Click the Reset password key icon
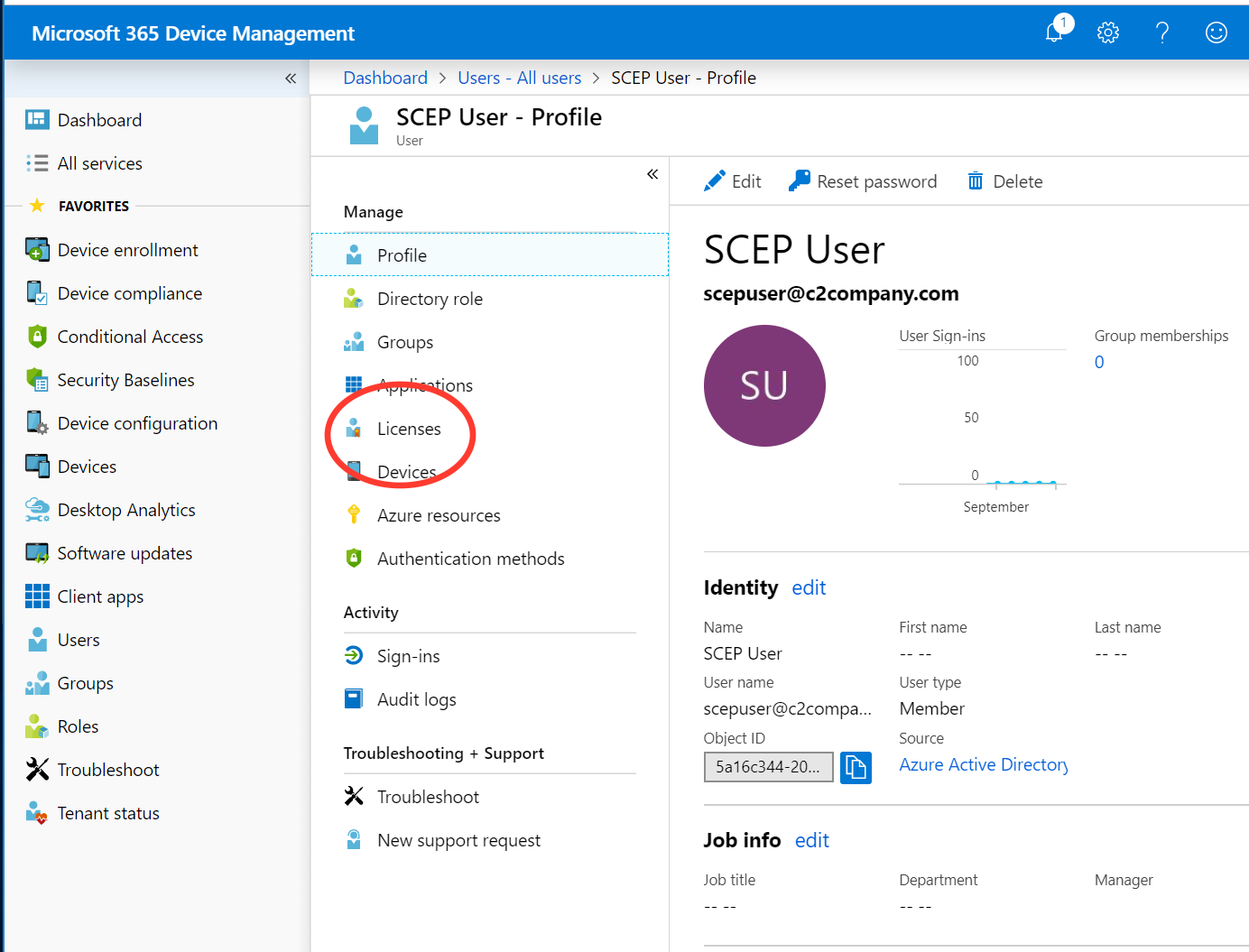The width and height of the screenshot is (1249, 952). [798, 180]
